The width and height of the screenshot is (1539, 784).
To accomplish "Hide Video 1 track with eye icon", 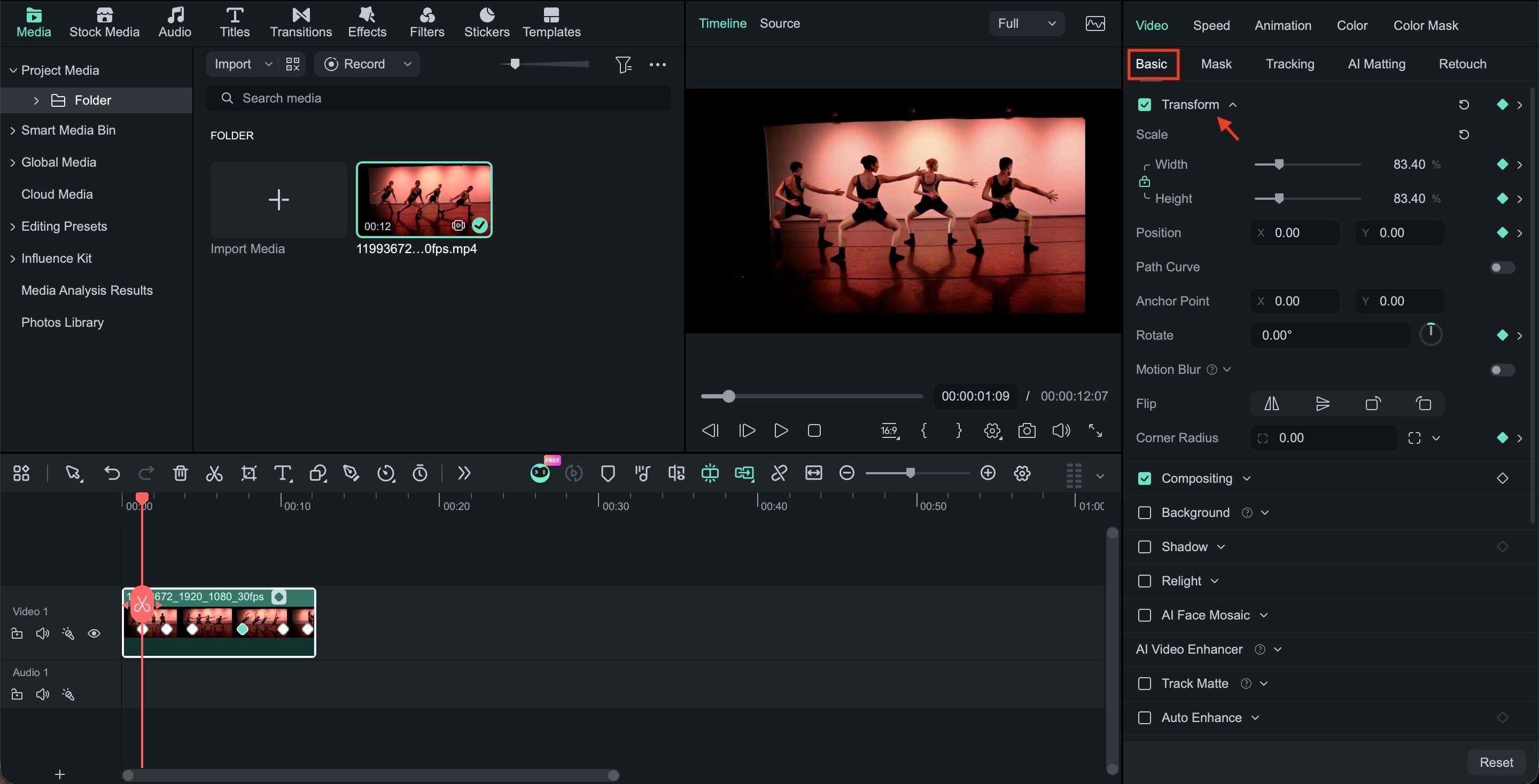I will (x=94, y=633).
